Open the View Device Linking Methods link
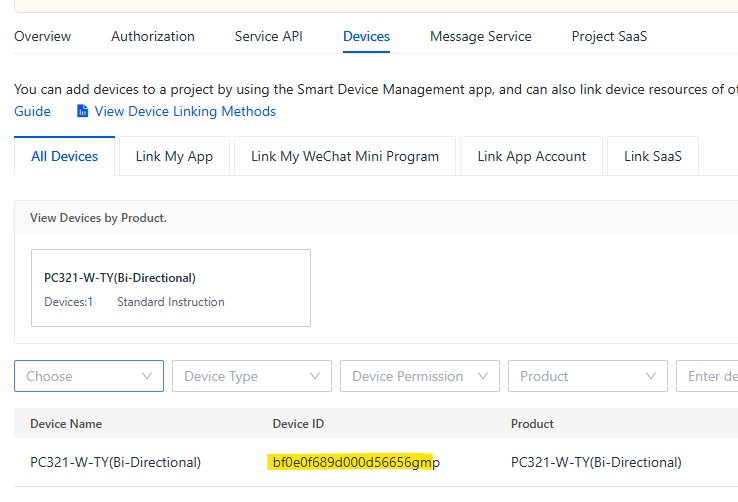The image size is (738, 502). pyautogui.click(x=185, y=111)
